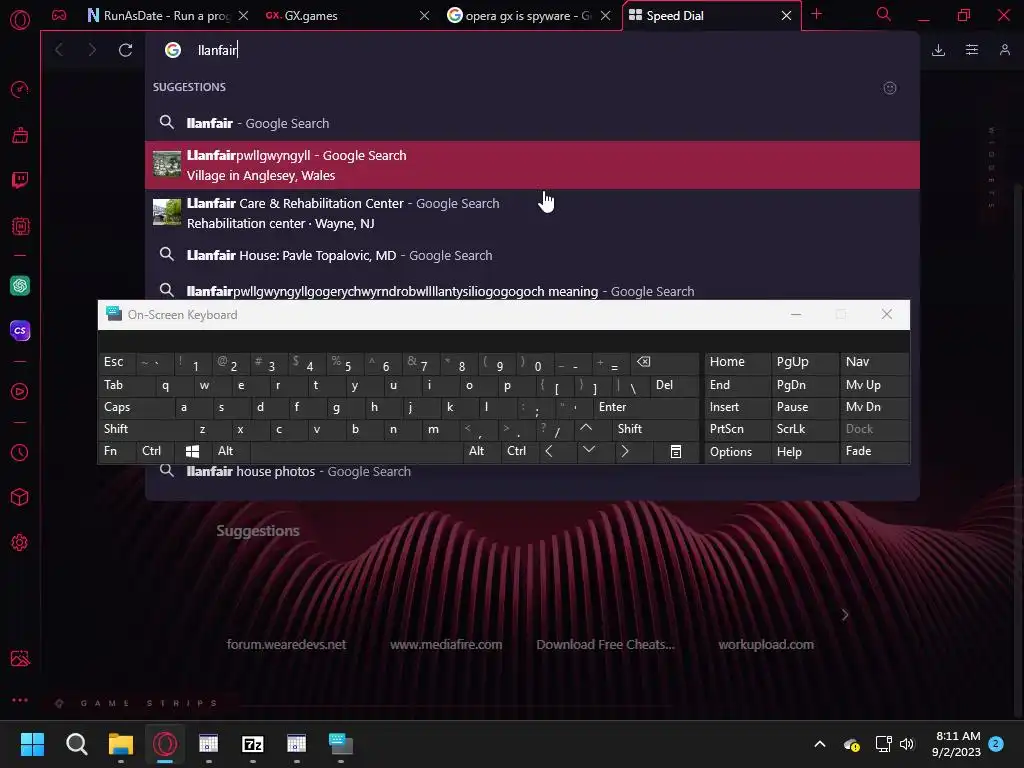Image resolution: width=1024 pixels, height=768 pixels.
Task: Select the 'llanfair - Google Search' suggestion
Action: (532, 123)
